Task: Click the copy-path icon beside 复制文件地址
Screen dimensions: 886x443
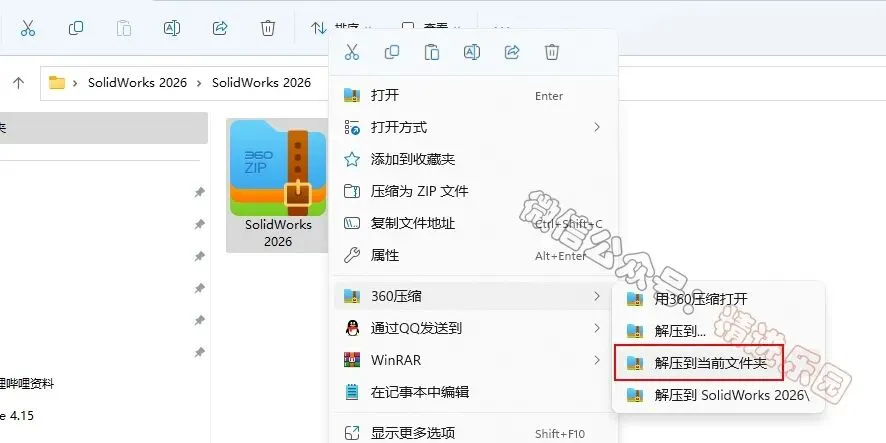Action: pos(352,223)
